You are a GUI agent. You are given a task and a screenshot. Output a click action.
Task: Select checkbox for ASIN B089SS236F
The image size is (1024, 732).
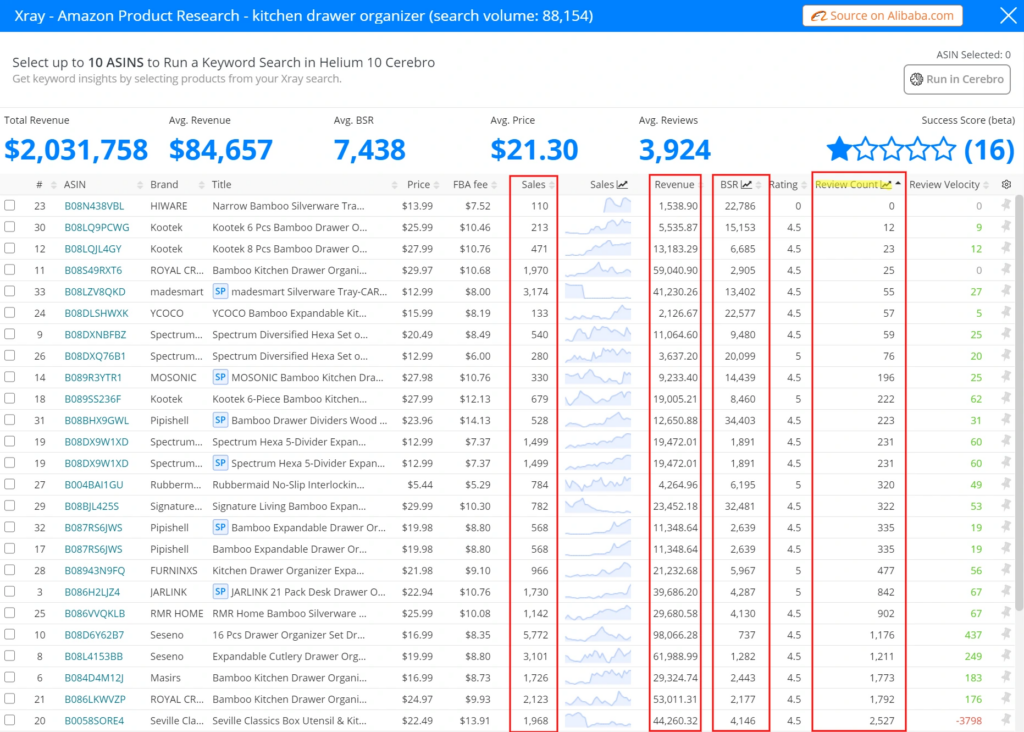pos(10,398)
